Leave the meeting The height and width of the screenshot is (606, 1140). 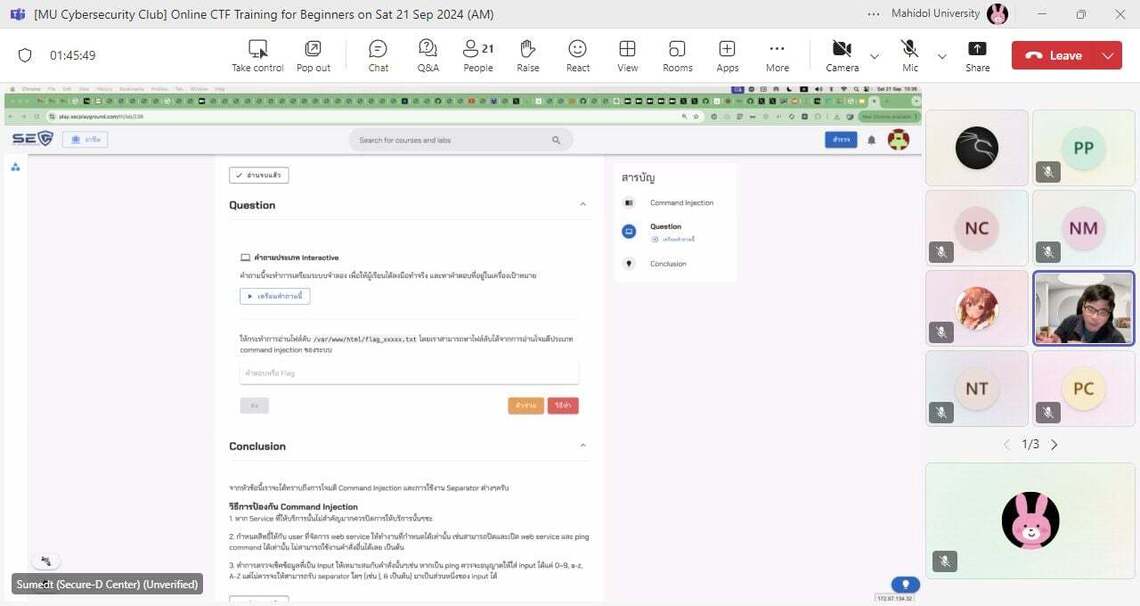(1054, 56)
